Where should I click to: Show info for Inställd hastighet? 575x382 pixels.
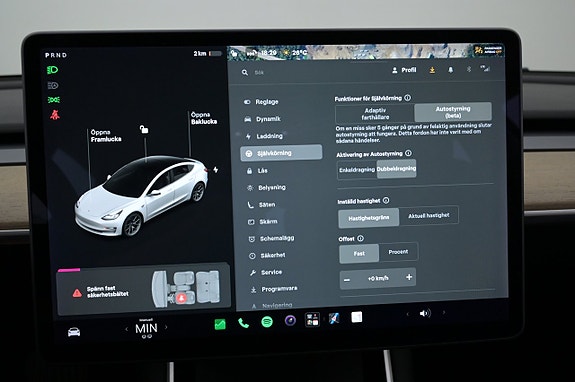(x=386, y=201)
